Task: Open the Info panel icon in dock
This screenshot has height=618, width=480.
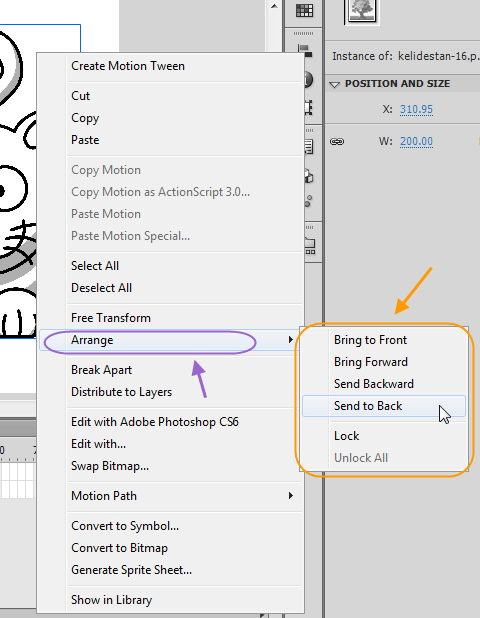Action: pos(309,80)
